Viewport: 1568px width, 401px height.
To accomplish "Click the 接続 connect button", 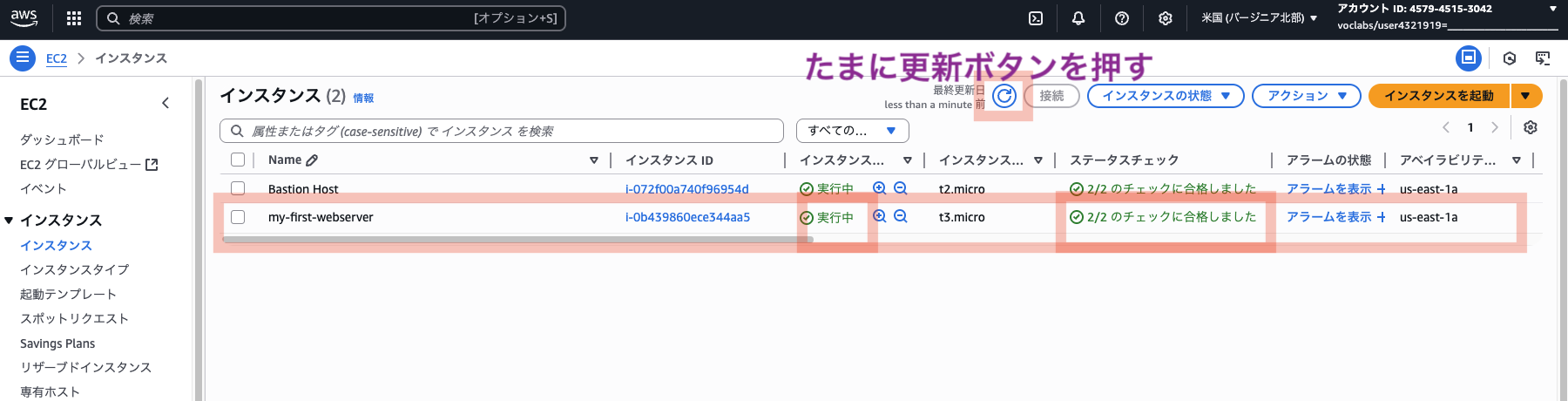I will pos(1051,96).
